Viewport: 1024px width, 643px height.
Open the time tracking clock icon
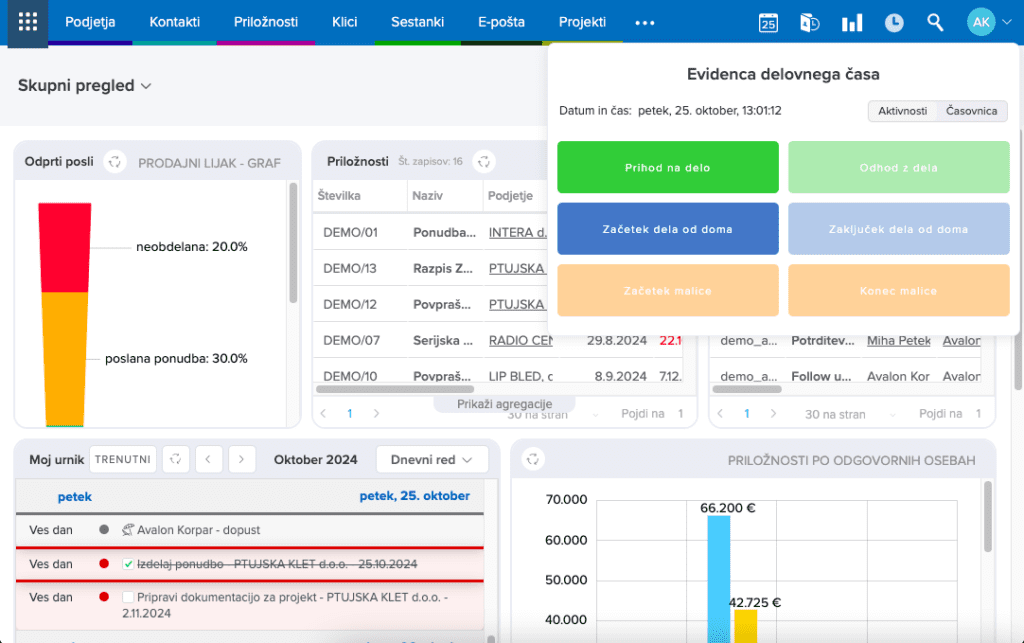pyautogui.click(x=894, y=22)
